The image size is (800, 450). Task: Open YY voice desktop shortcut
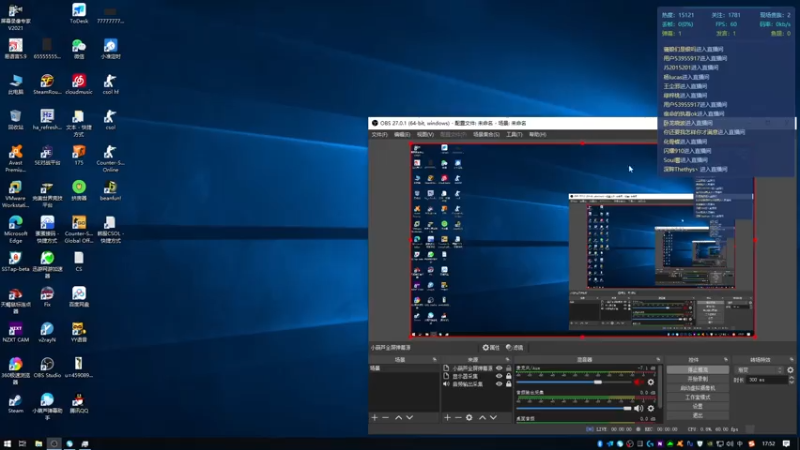click(79, 332)
